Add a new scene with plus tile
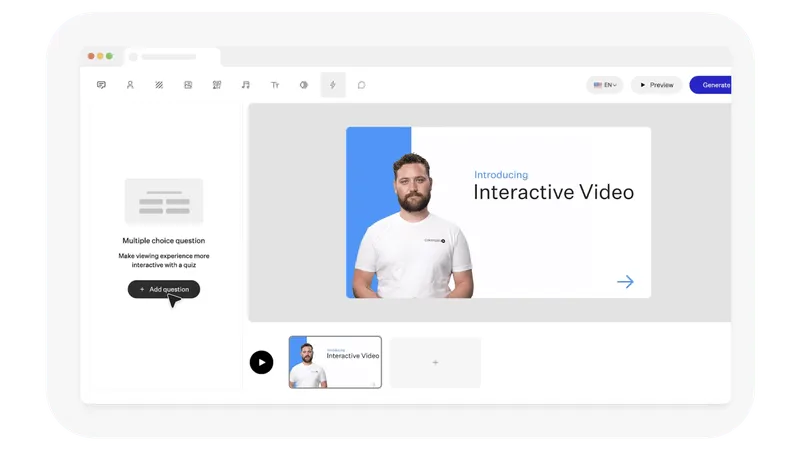Viewport: 800px width, 450px height. (435, 362)
